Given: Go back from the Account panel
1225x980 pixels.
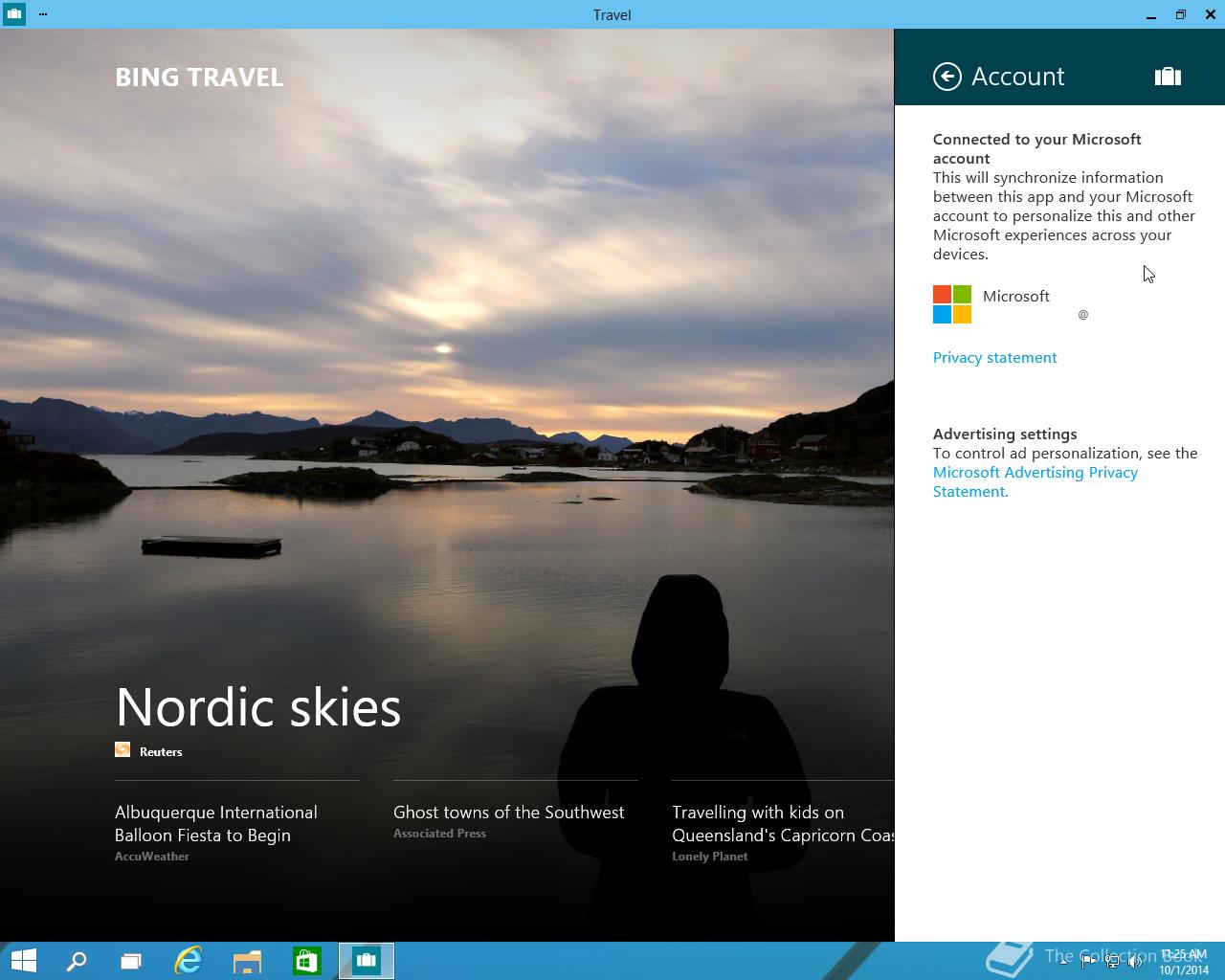Looking at the screenshot, I should [947, 77].
